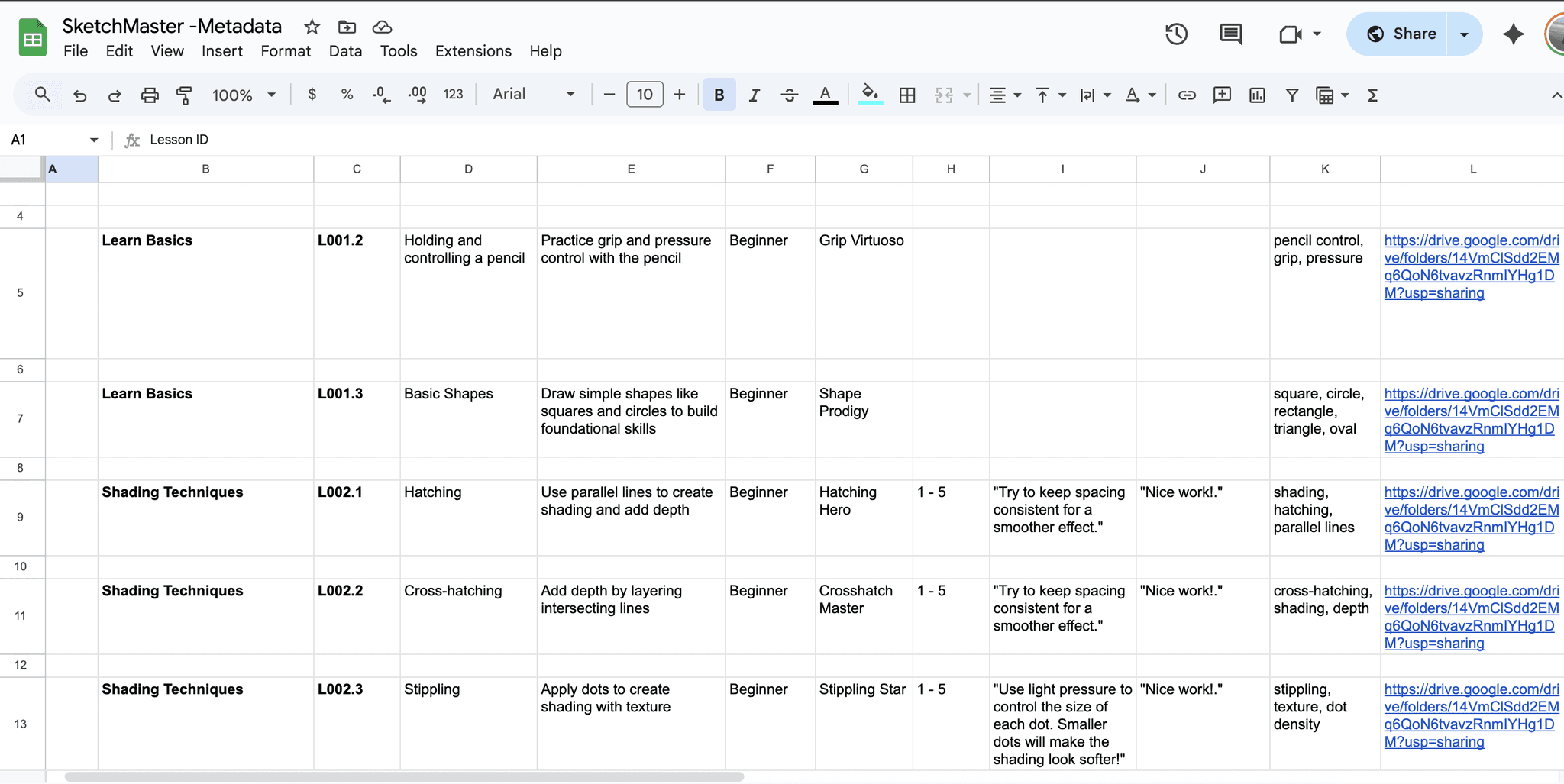Start a video call via camera icon
Screen dimensions: 1564x784
click(x=1290, y=34)
